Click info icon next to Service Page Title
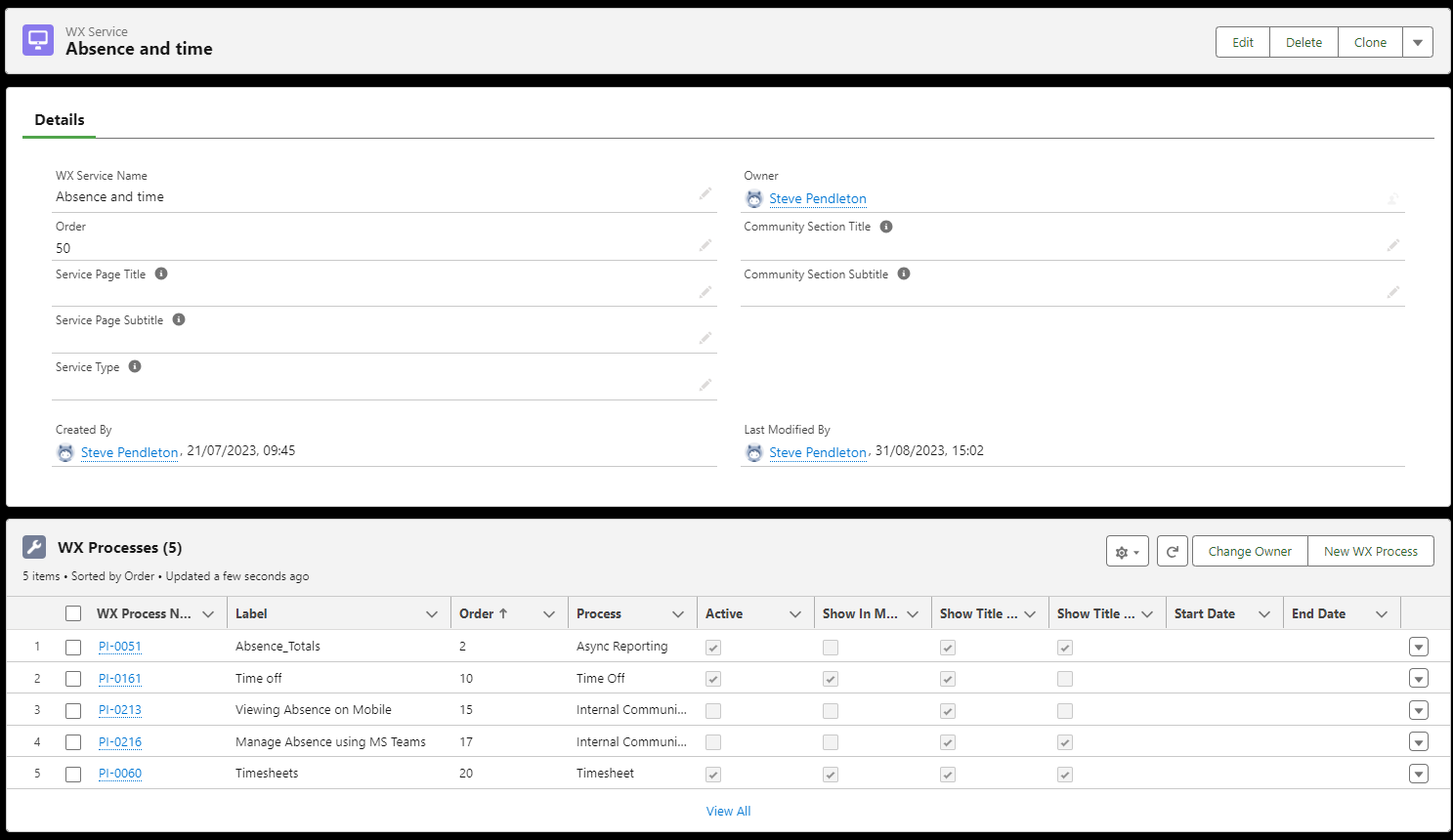The width and height of the screenshot is (1453, 840). pyautogui.click(x=161, y=274)
